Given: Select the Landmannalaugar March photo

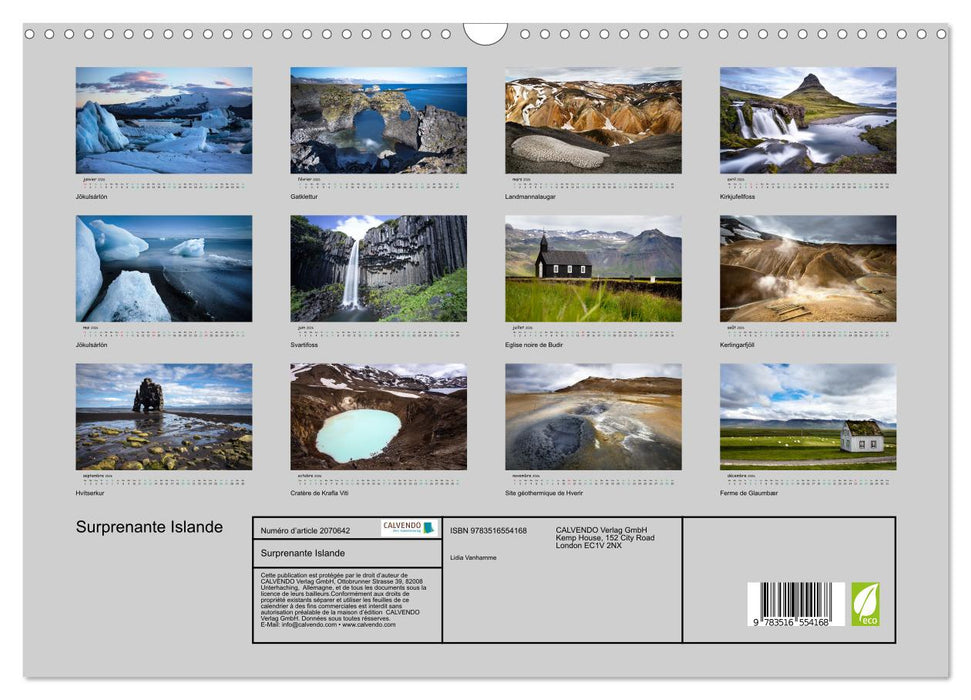Looking at the screenshot, I should [591, 118].
